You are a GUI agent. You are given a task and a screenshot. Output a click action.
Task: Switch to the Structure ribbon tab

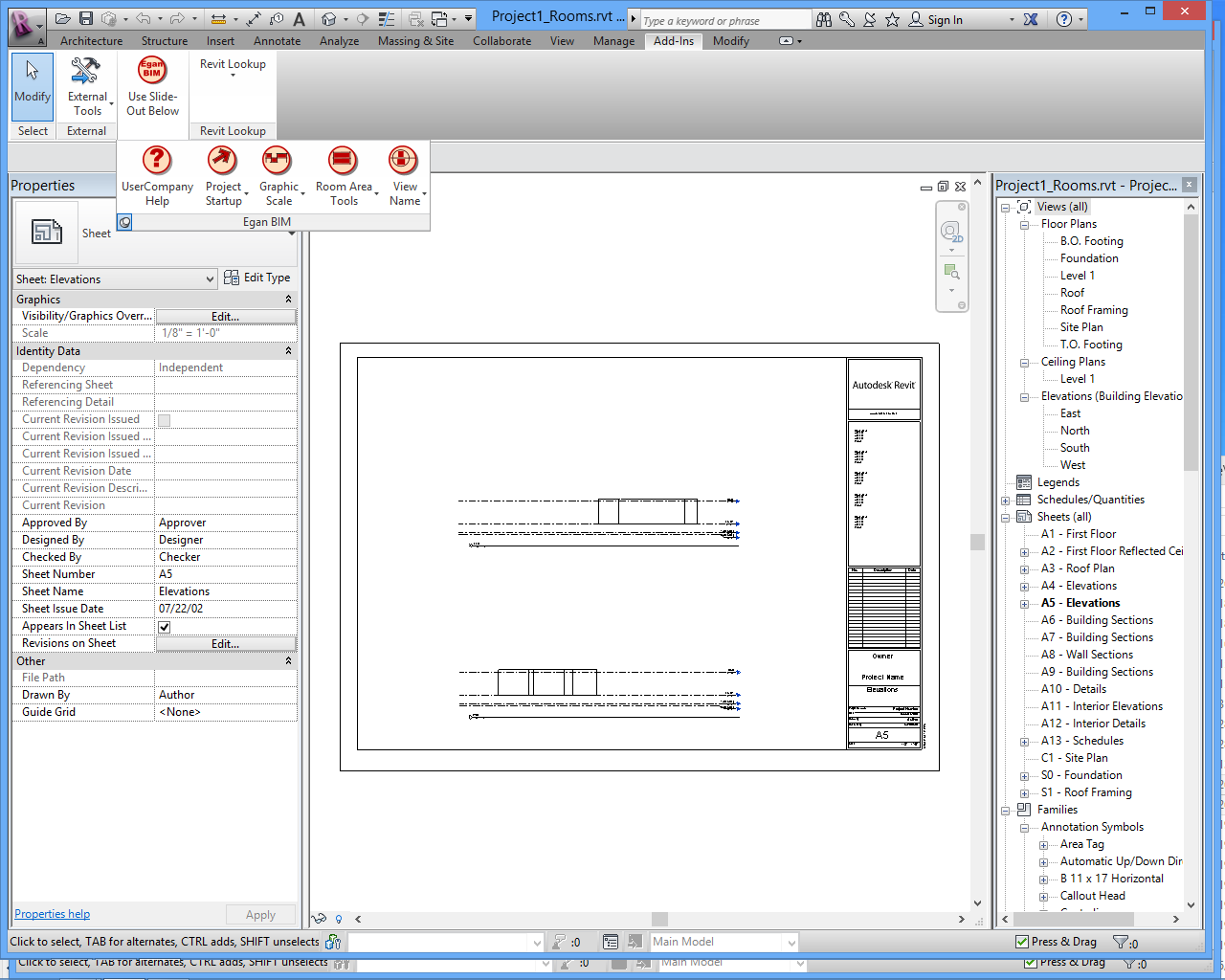tap(165, 41)
